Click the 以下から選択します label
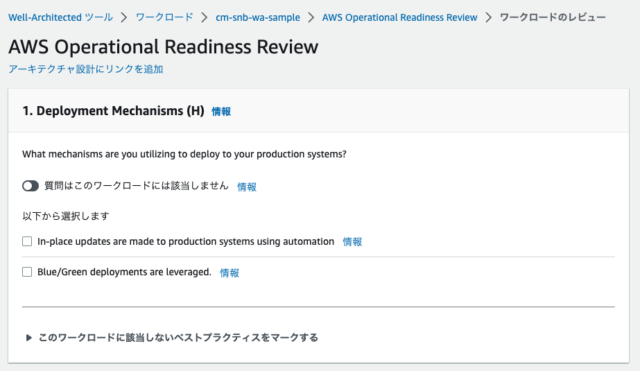Viewport: 640px width, 371px height. click(66, 216)
